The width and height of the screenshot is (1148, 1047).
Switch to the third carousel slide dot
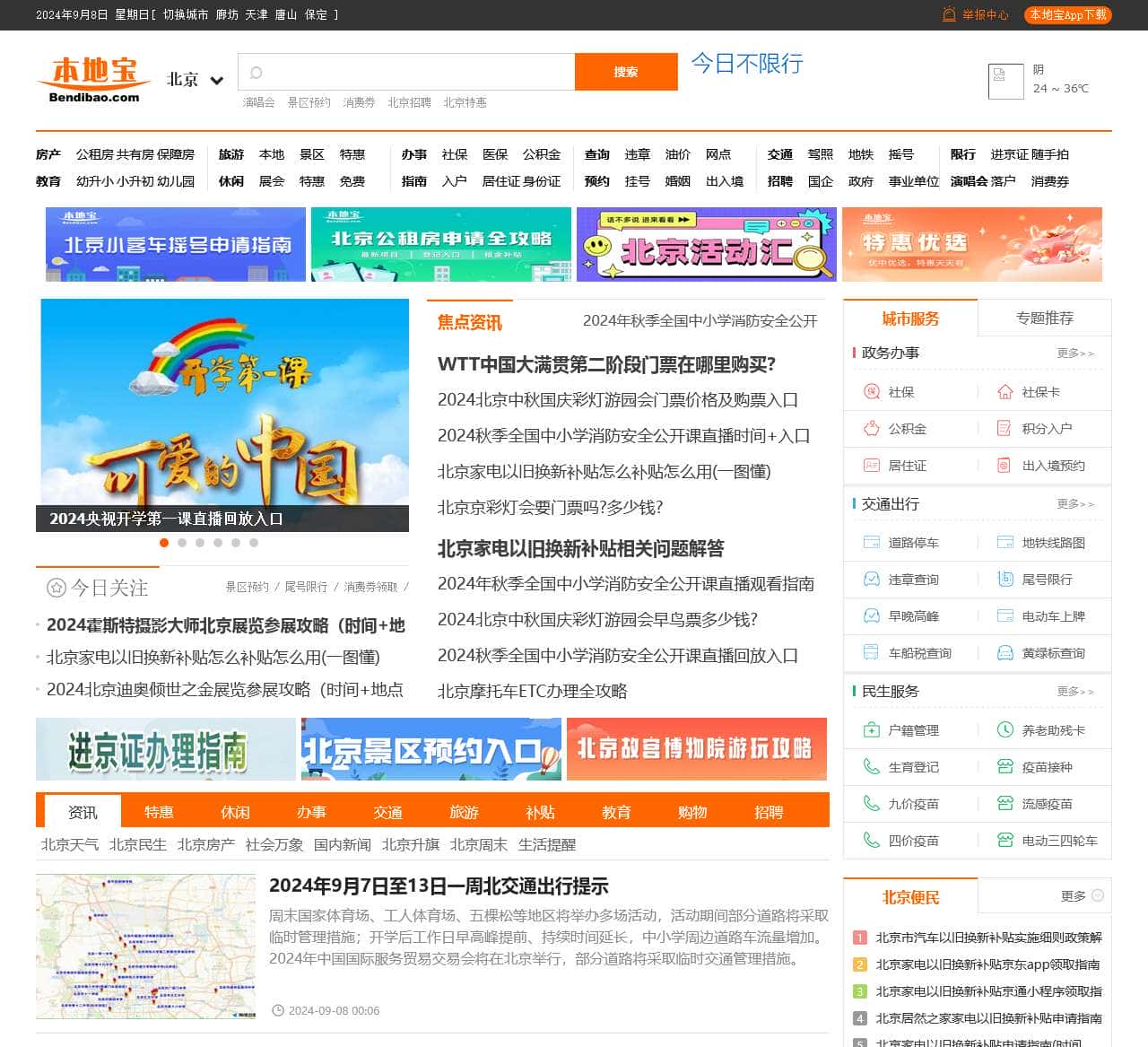200,543
